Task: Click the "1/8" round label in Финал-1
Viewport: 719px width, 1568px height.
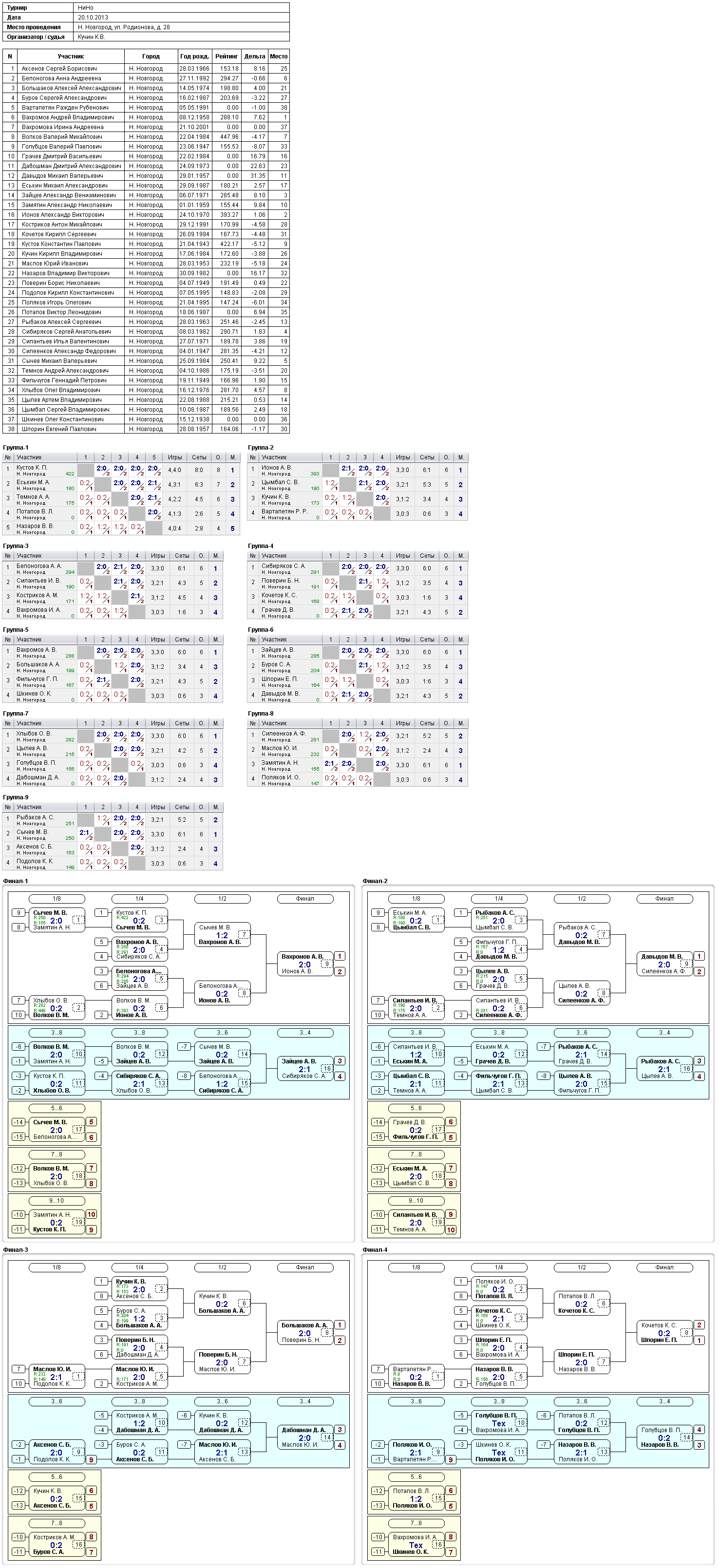Action: (57, 898)
